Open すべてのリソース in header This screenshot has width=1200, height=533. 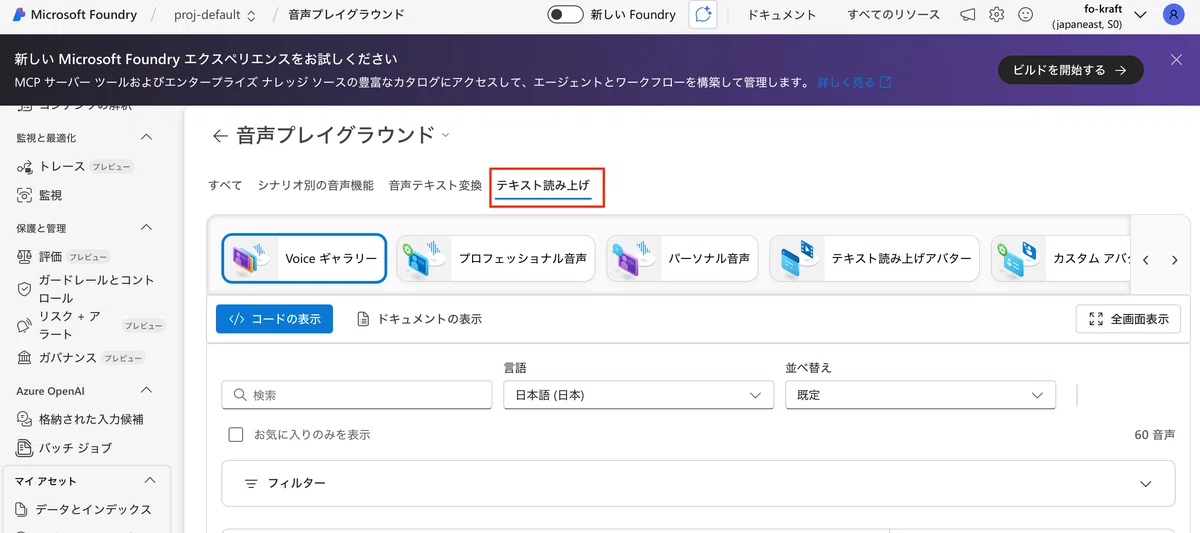pos(893,15)
